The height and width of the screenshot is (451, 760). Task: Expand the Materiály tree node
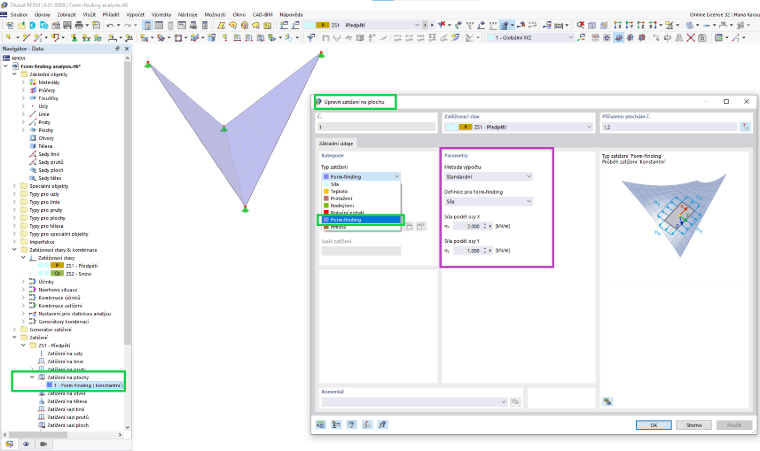23,82
